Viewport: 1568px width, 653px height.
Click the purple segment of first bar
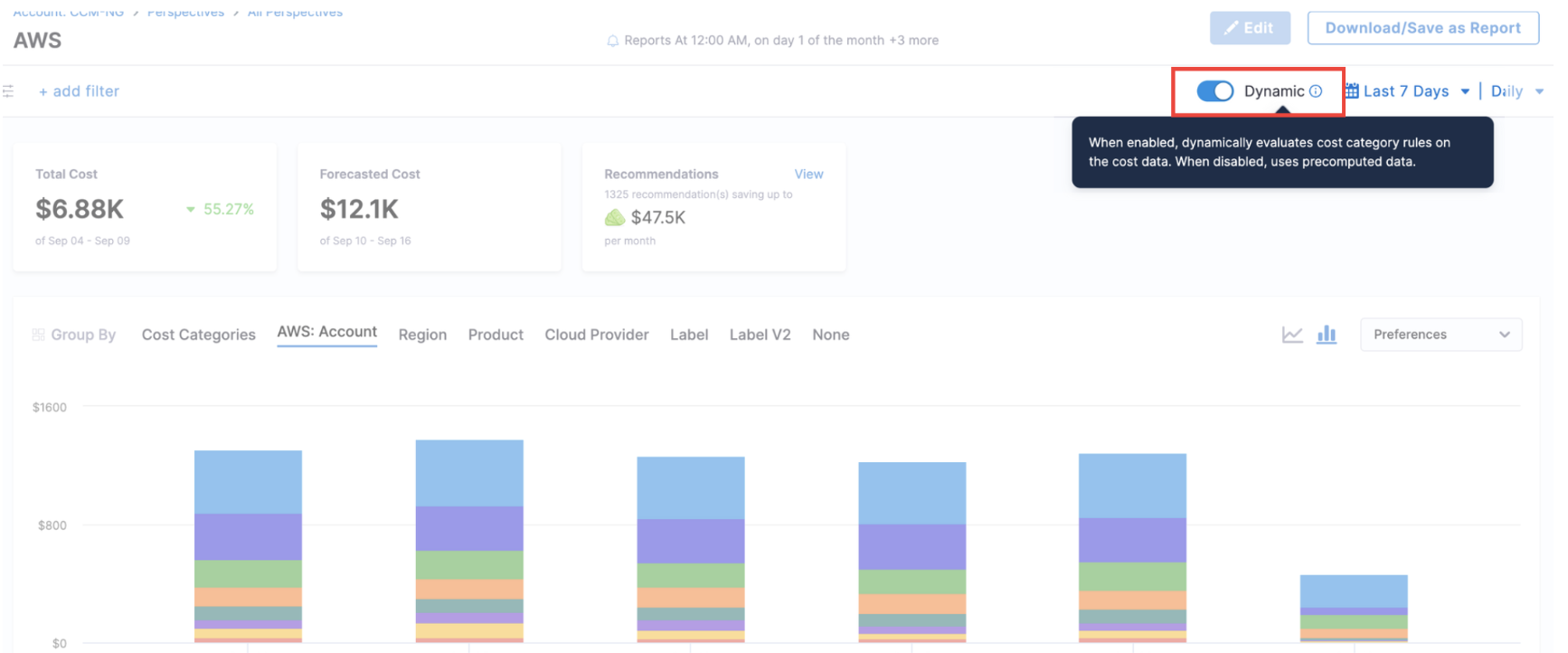point(248,536)
